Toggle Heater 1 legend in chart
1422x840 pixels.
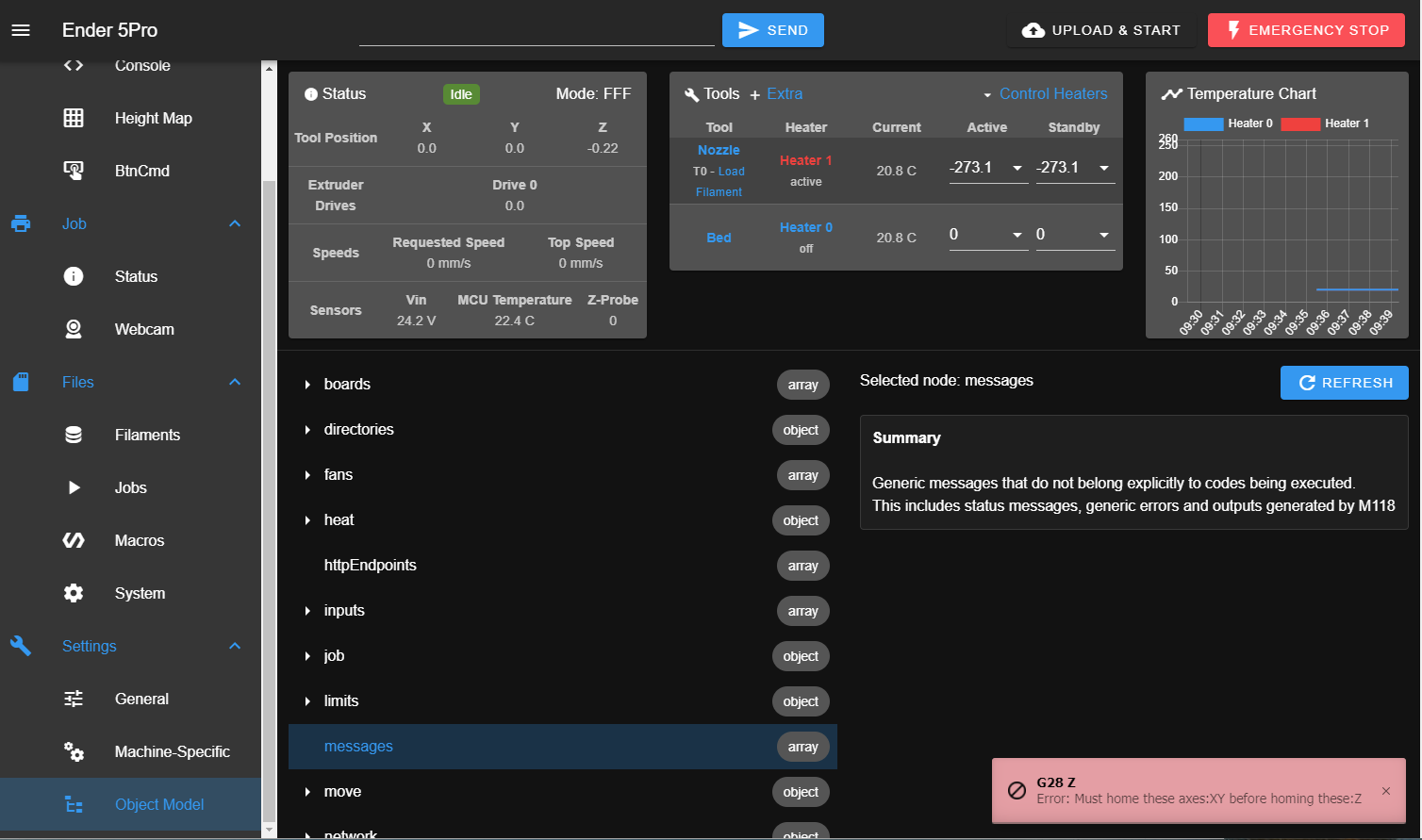1325,124
